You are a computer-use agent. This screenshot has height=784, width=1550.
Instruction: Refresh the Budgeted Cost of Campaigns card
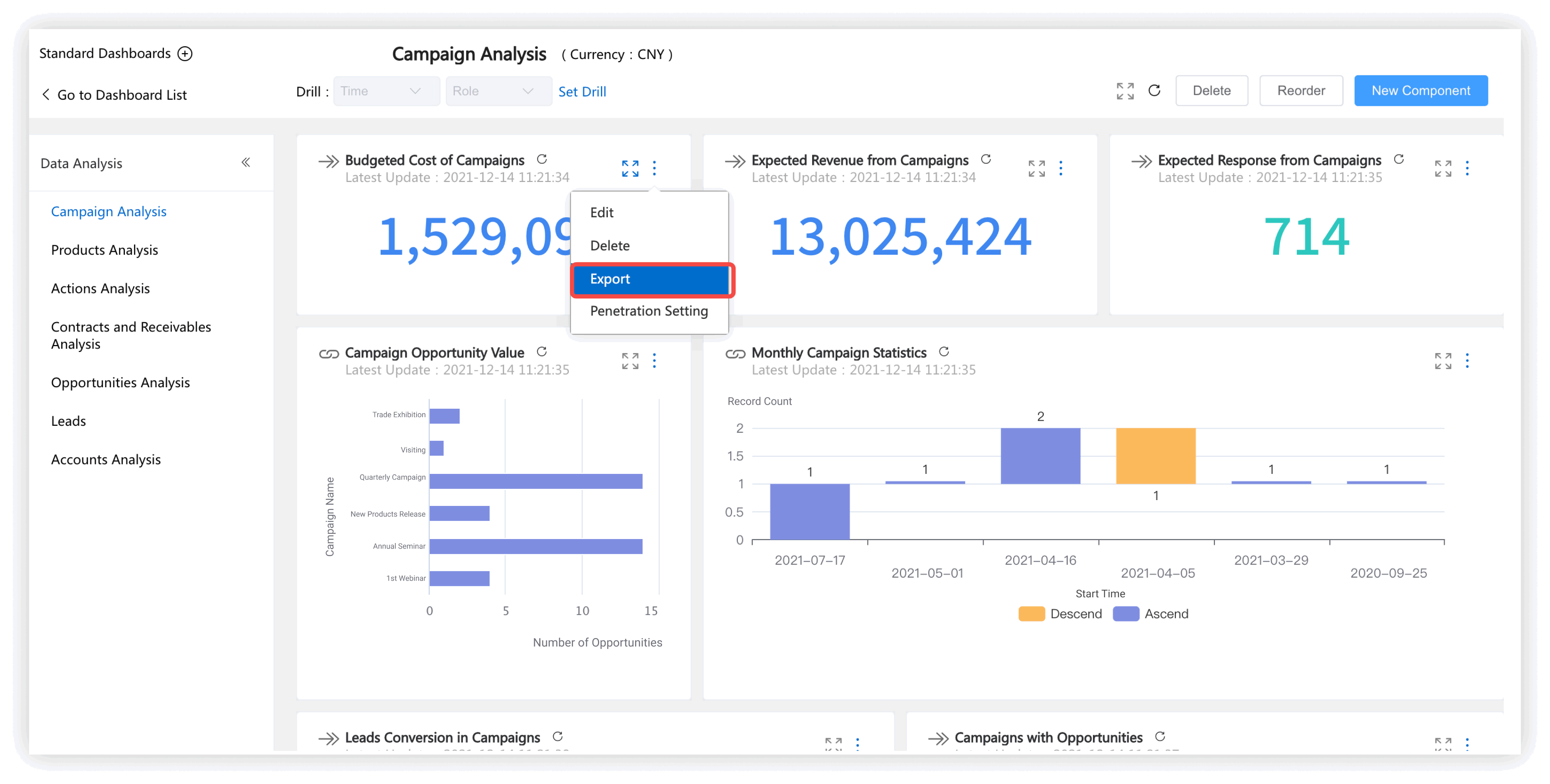[x=542, y=159]
